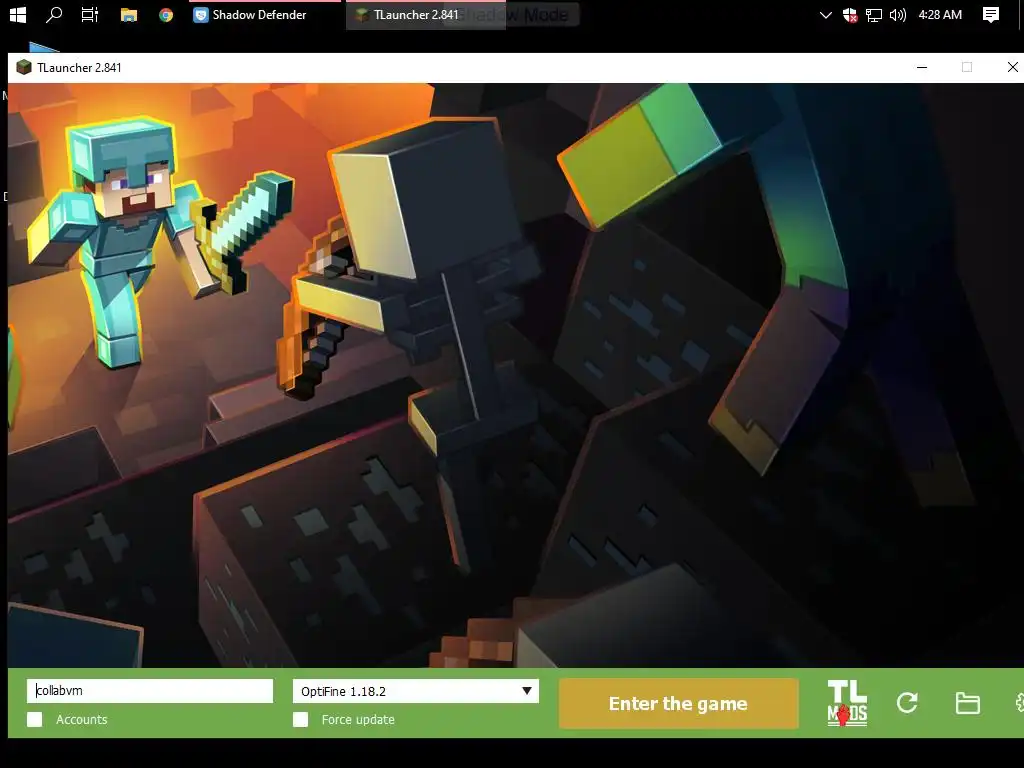Open the TL Mods icon
This screenshot has height=768, width=1024.
847,703
